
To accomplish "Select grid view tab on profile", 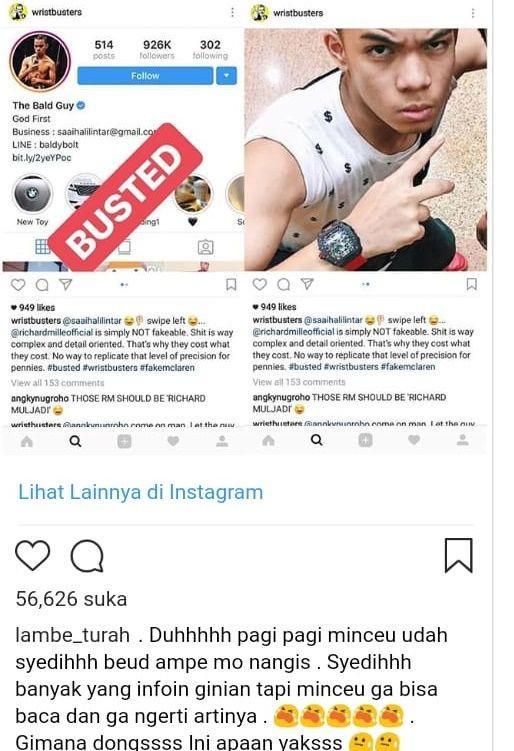I will pos(42,247).
